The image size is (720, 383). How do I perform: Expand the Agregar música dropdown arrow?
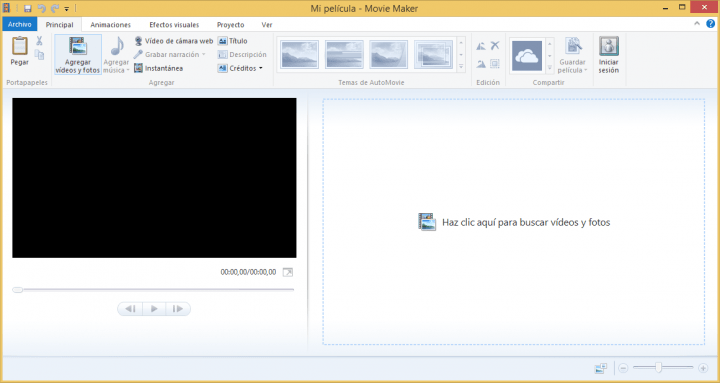[128, 71]
